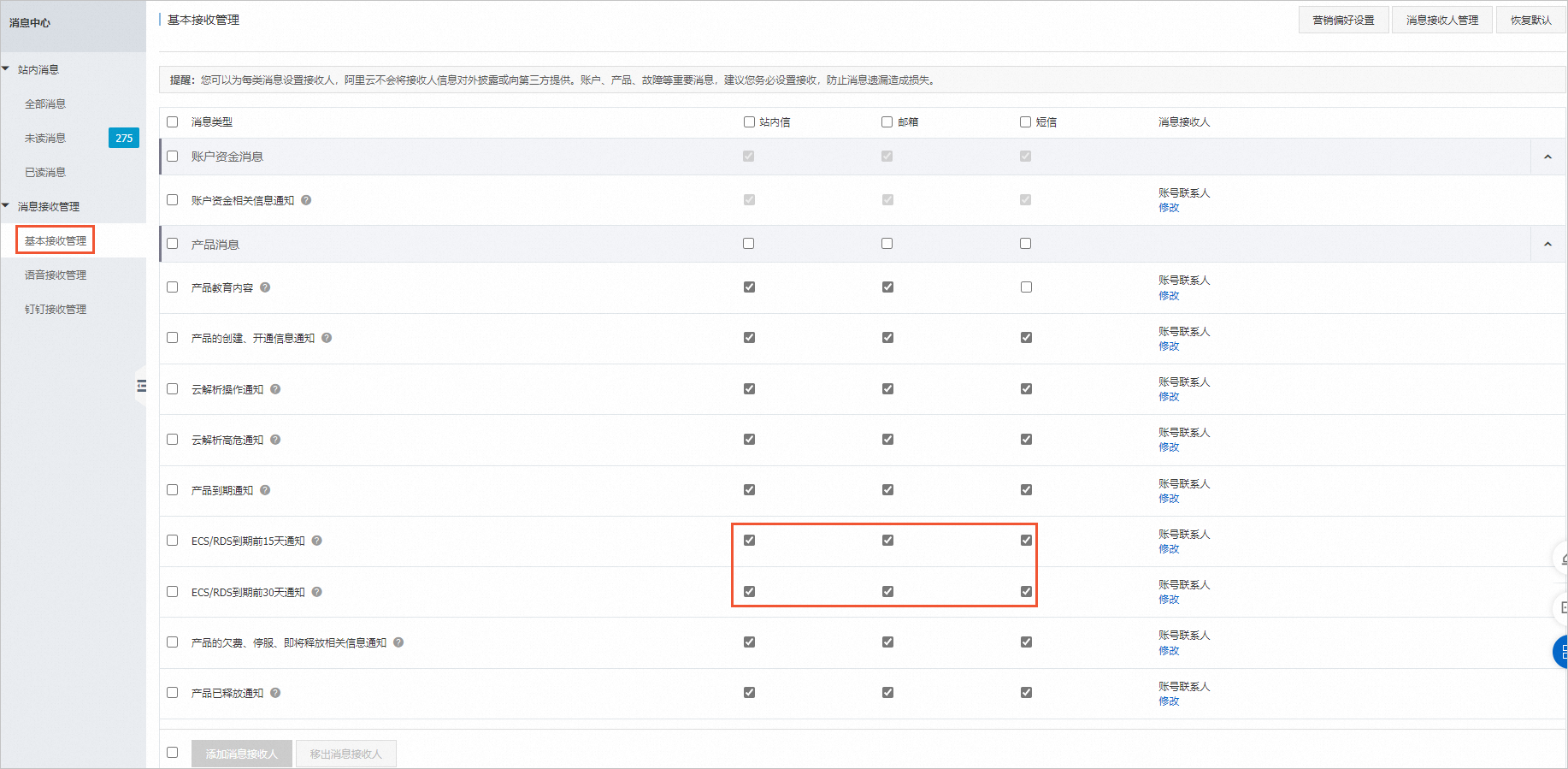Select the 产品消息 group row checkbox
This screenshot has height=769, width=1568.
pyautogui.click(x=173, y=244)
